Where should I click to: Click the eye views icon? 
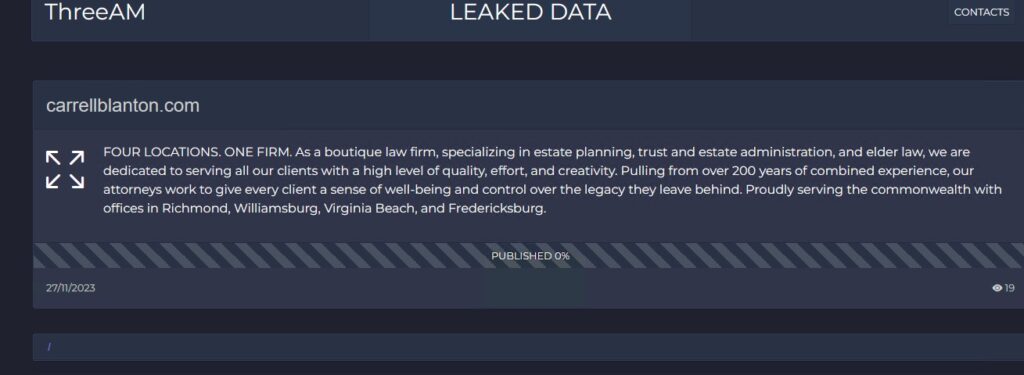(x=997, y=288)
